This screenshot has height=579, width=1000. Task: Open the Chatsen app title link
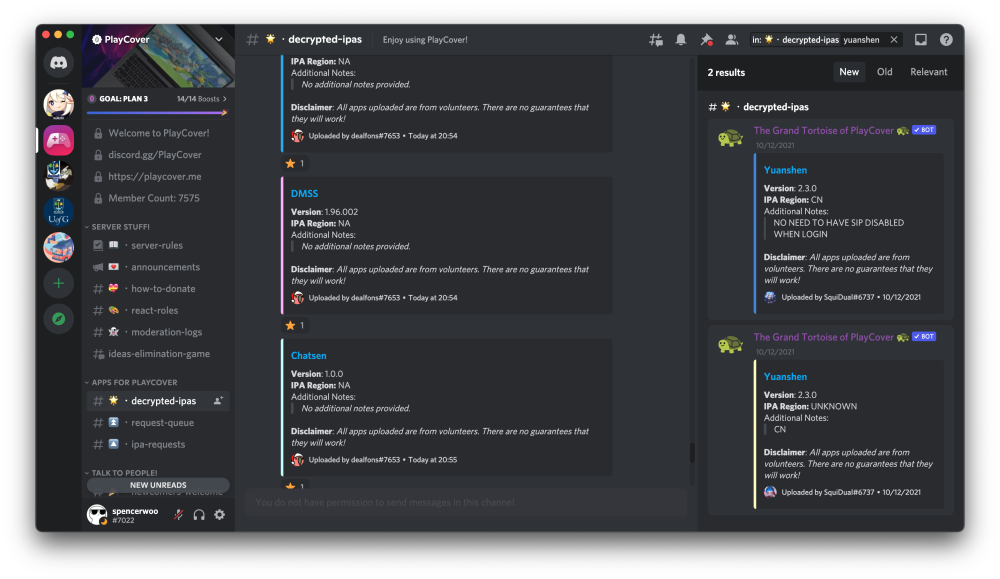pos(308,356)
